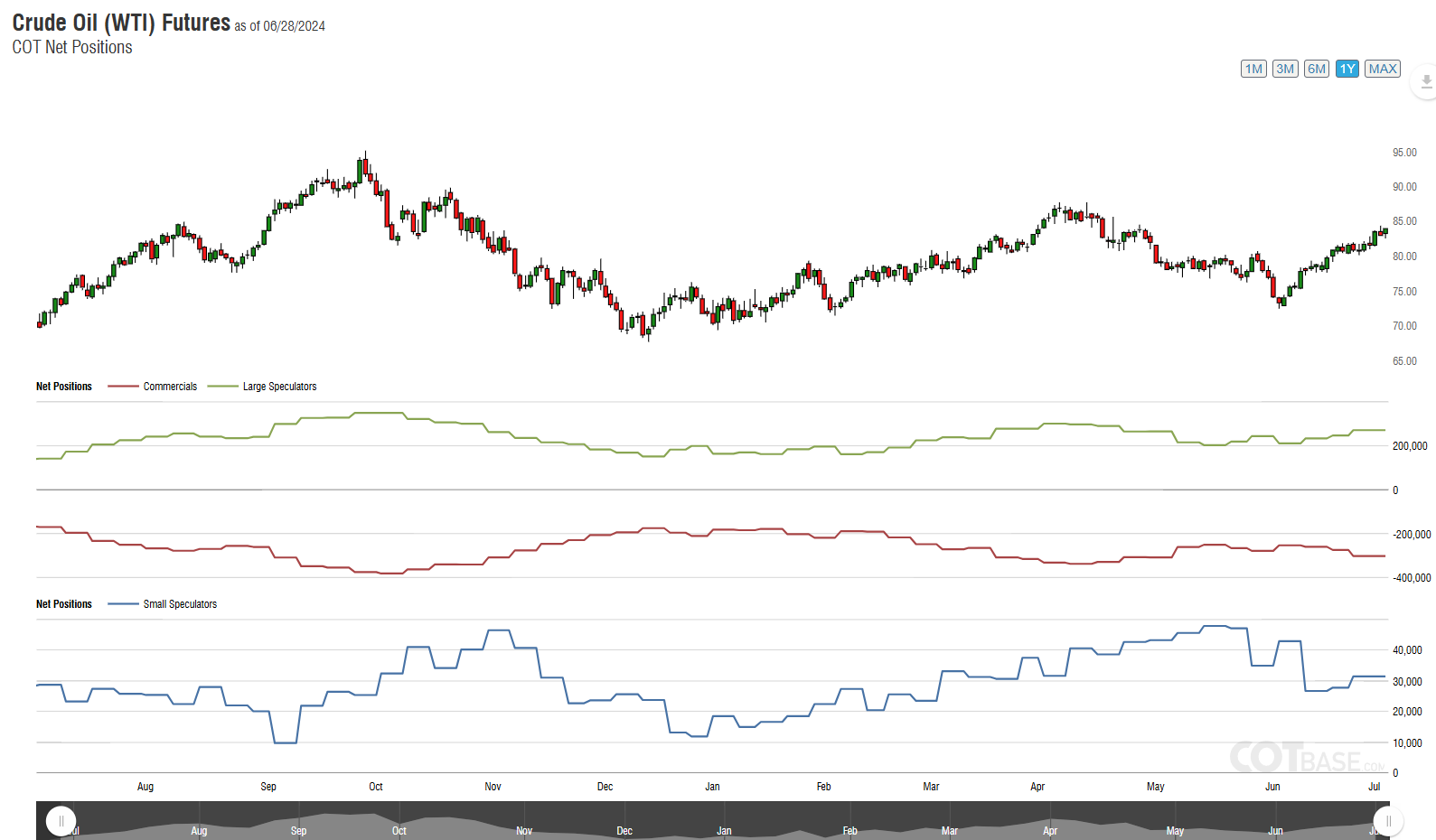Select the 1Y time range
This screenshot has height=840, width=1436.
[x=1347, y=69]
